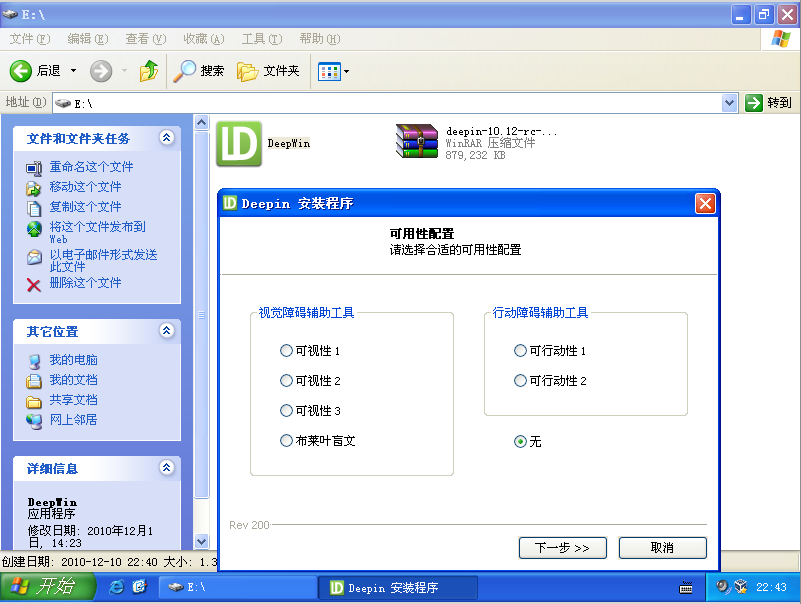
Task: Click the second quick launch icon
Action: point(139,587)
